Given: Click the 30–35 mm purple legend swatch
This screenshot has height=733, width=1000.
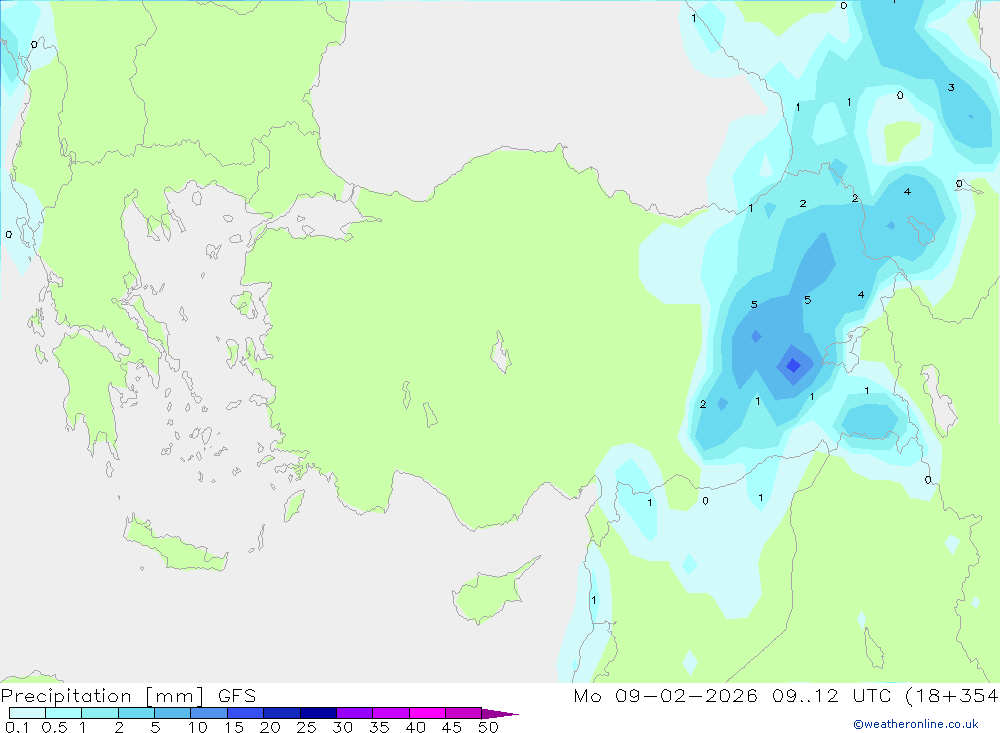Looking at the screenshot, I should [x=354, y=713].
